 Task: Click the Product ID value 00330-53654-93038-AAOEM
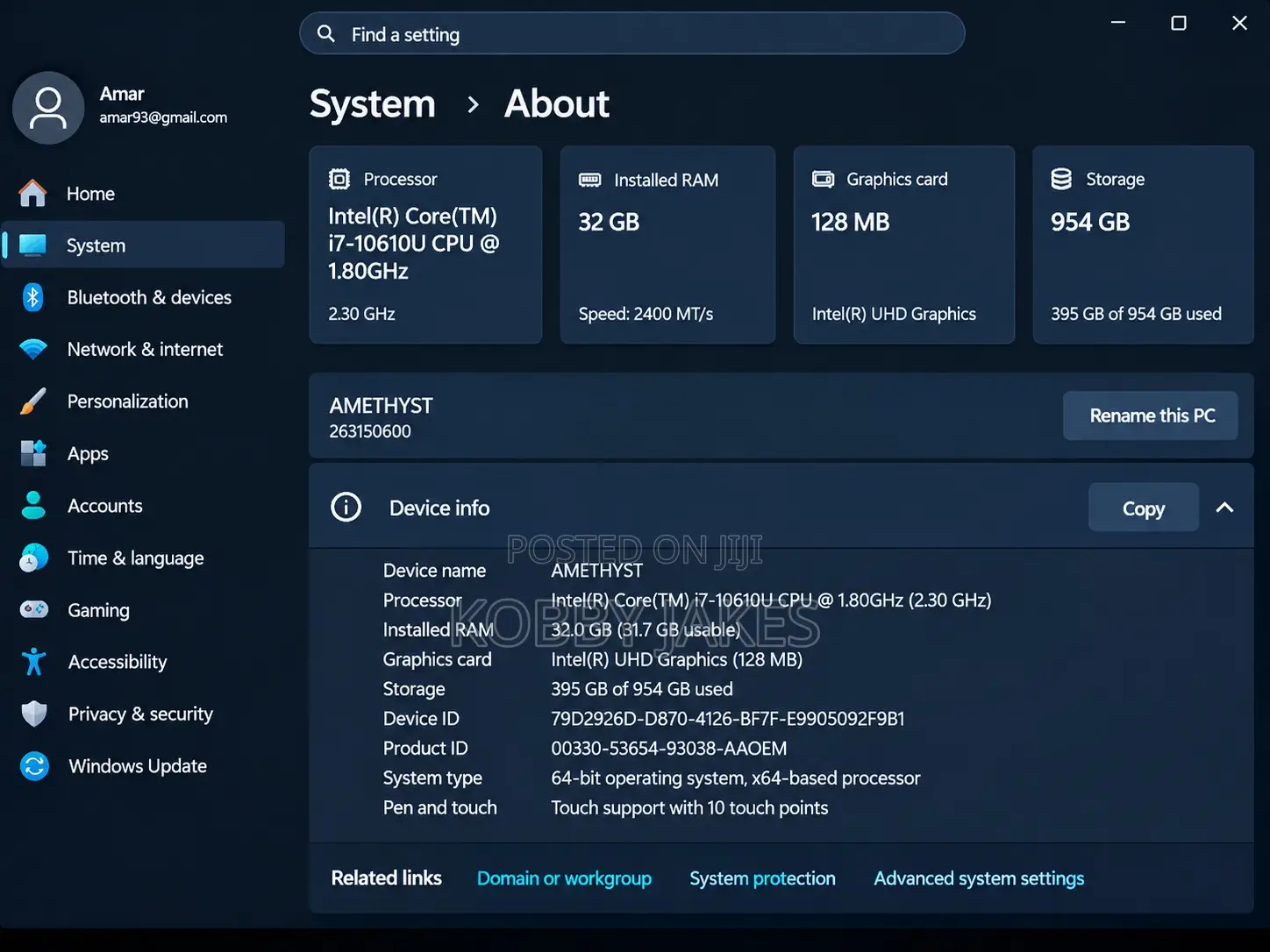click(x=669, y=749)
